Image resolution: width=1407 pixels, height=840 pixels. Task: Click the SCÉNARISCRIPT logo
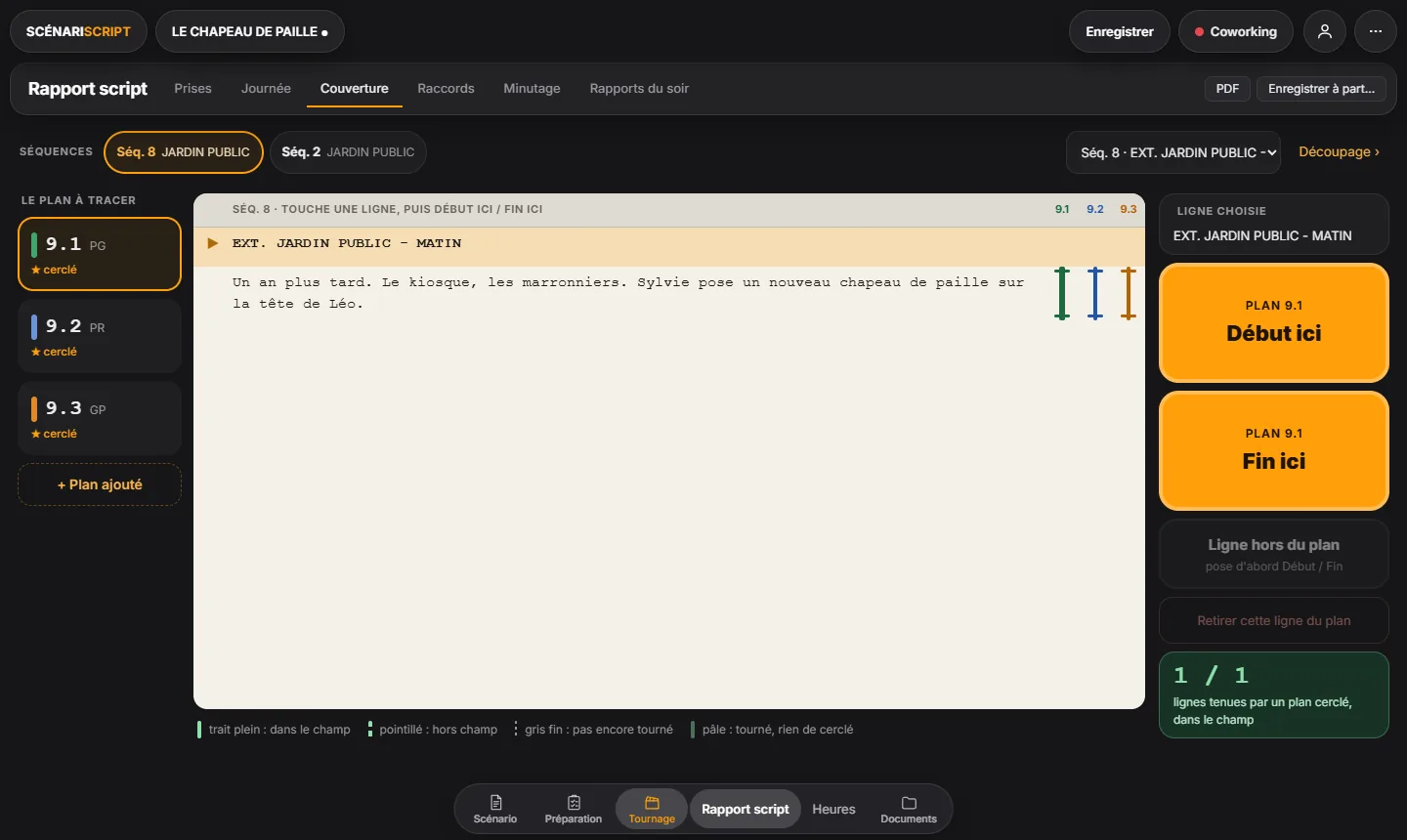click(x=78, y=31)
